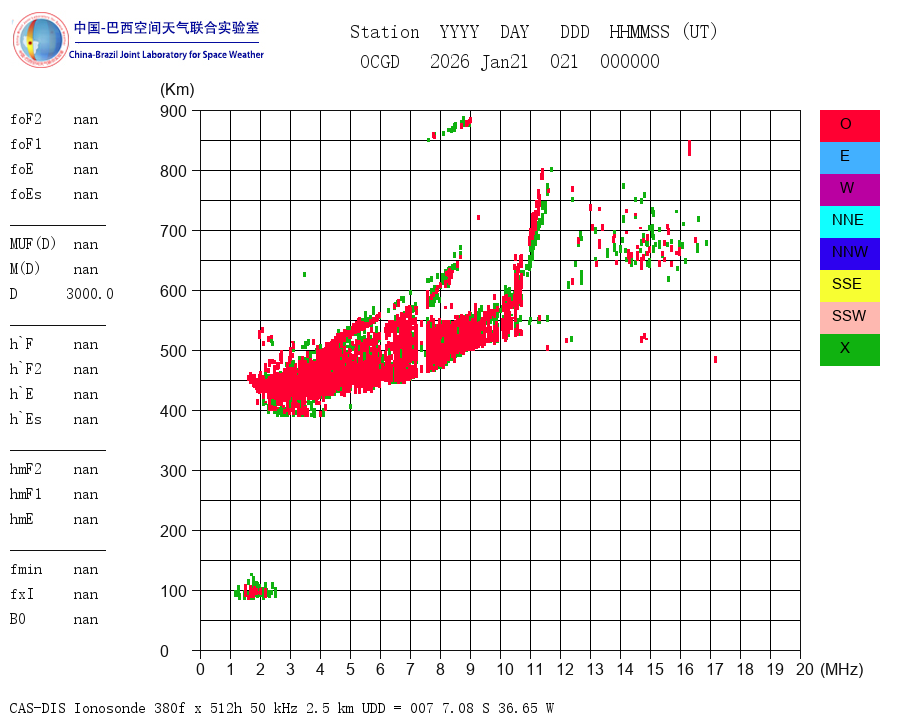Click the fxI parameter label
900x720 pixels.
pyautogui.click(x=22, y=594)
